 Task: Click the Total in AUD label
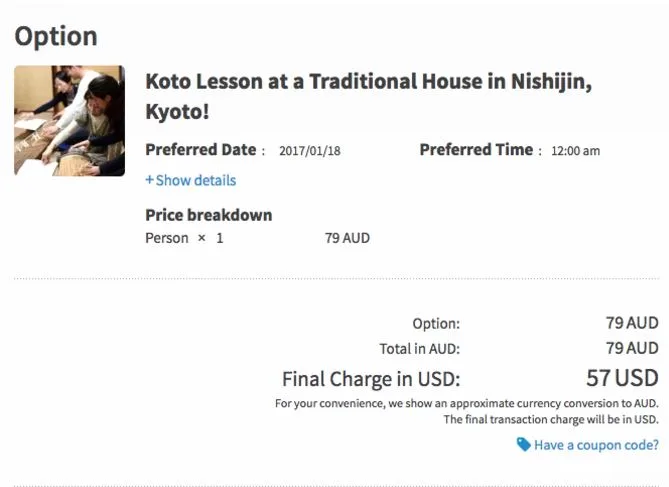pyautogui.click(x=420, y=348)
